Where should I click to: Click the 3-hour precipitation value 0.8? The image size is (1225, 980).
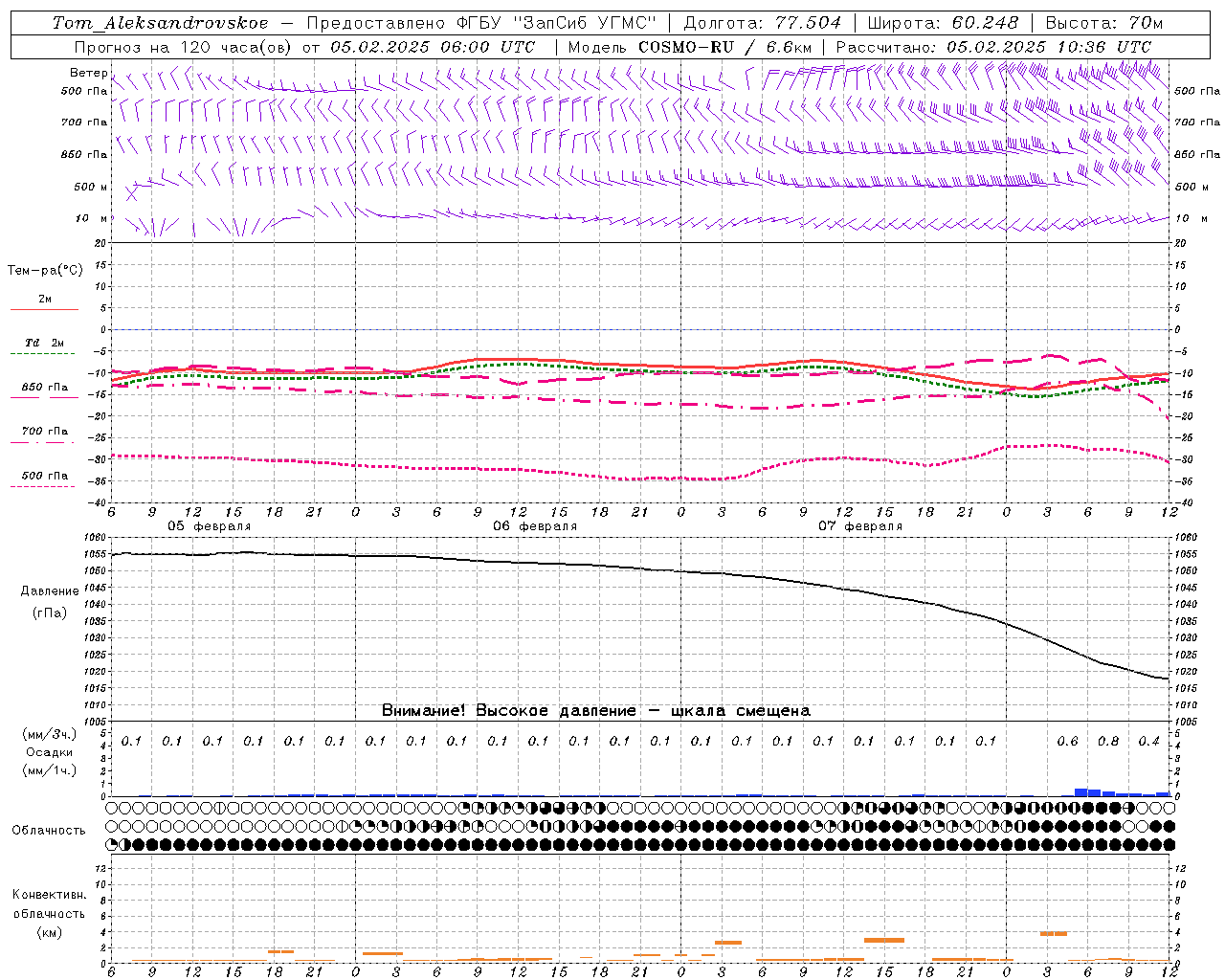pyautogui.click(x=1108, y=741)
